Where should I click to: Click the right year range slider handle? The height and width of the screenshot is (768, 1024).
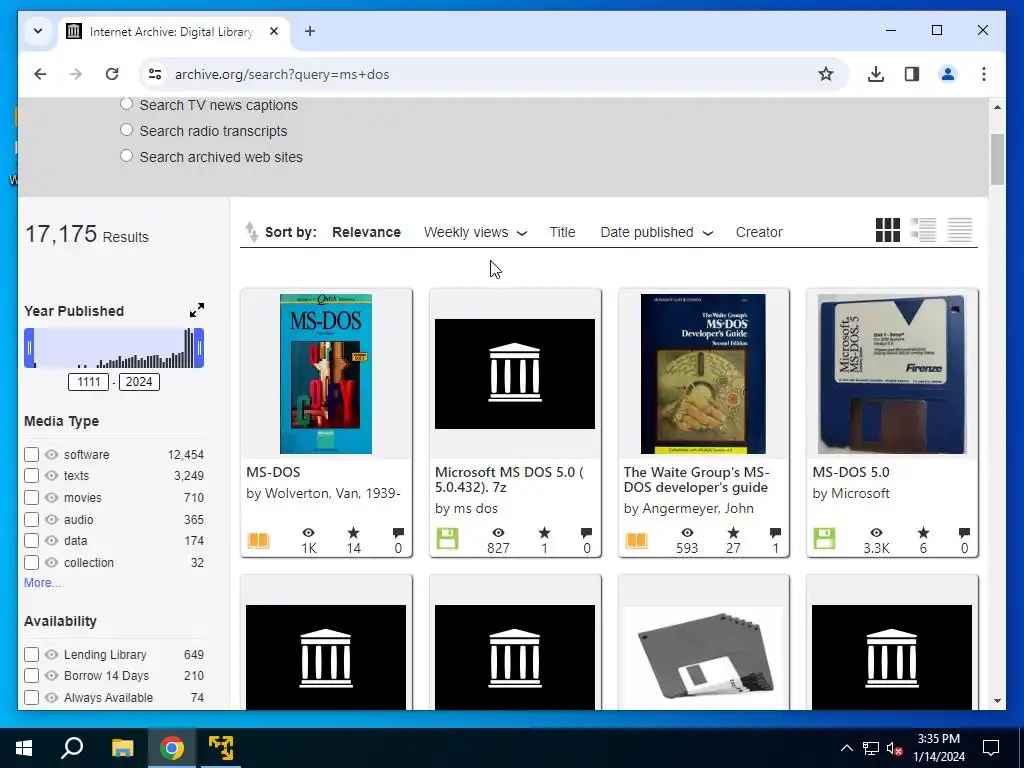click(x=199, y=348)
